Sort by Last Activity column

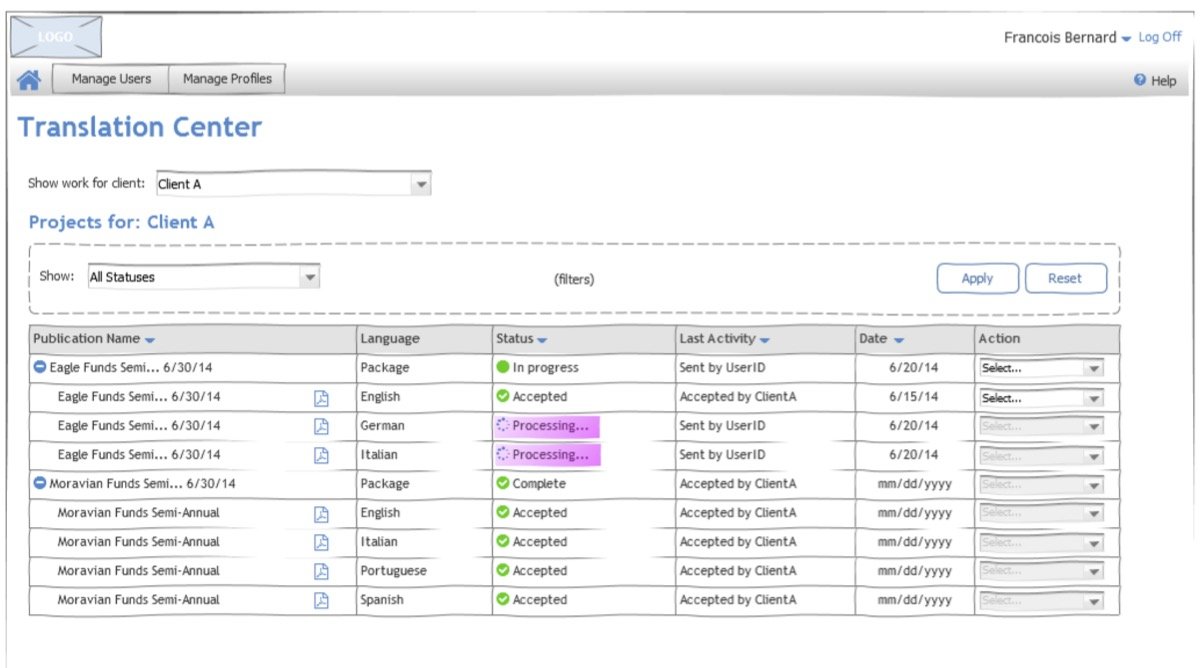(764, 341)
